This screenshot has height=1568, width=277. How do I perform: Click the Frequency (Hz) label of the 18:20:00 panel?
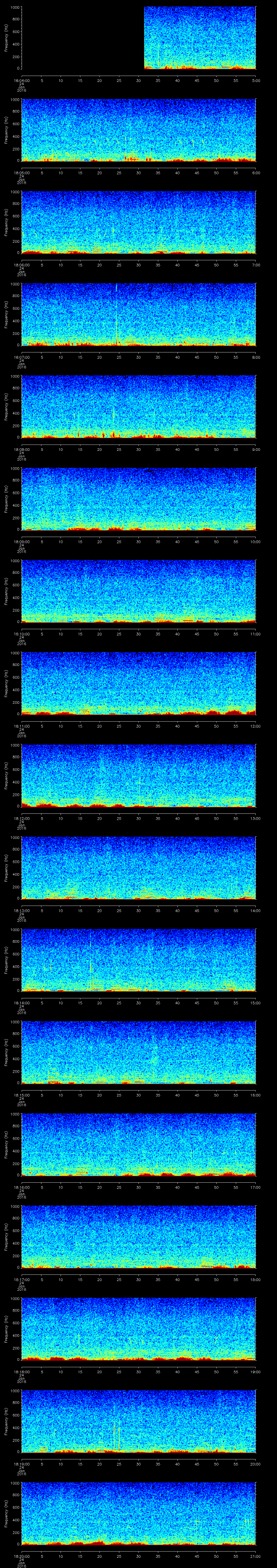6,1514
